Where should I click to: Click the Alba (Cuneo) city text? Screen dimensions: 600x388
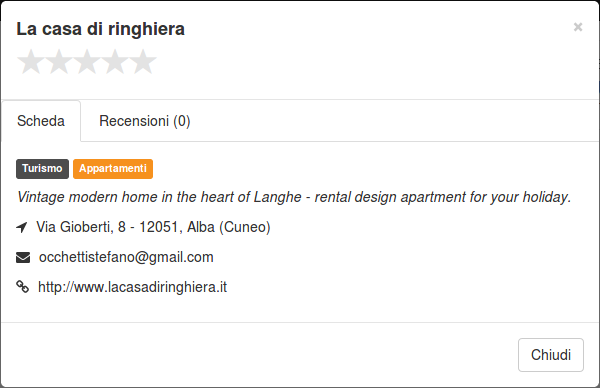point(229,227)
